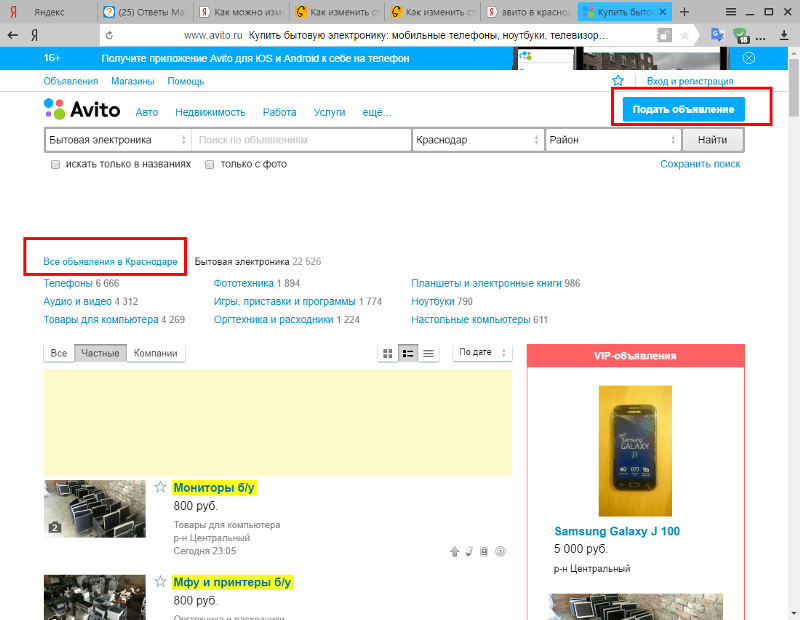Open the Телефоны category link
The height and width of the screenshot is (620, 800).
(68, 283)
